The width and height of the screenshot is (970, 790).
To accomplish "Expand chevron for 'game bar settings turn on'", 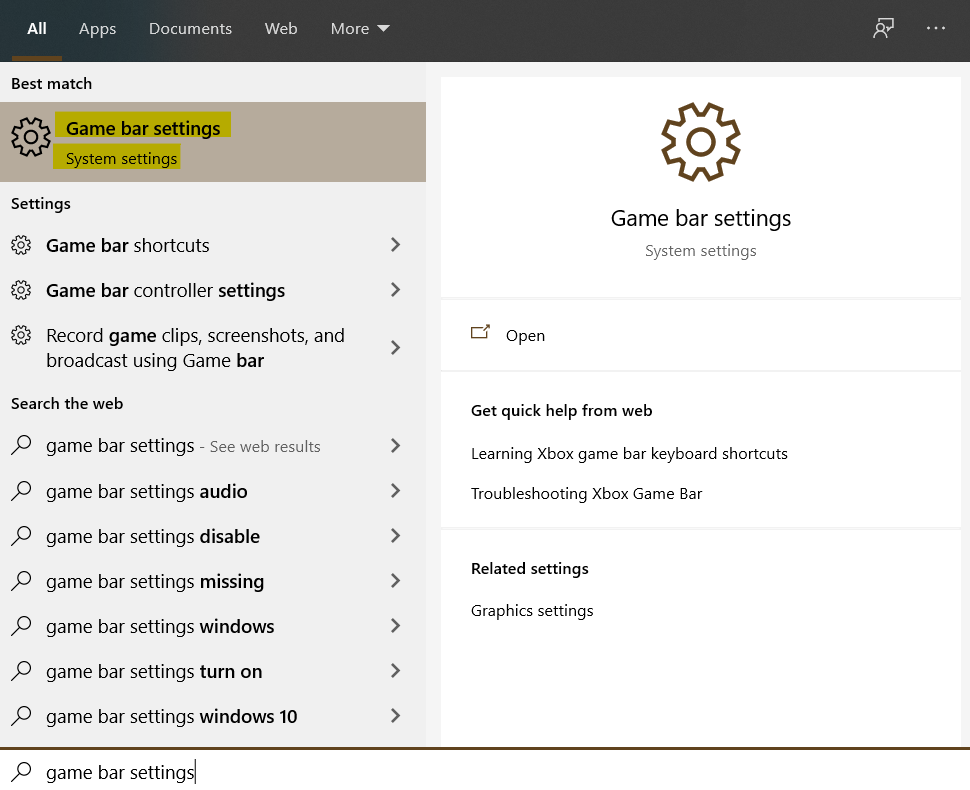I will [x=395, y=671].
